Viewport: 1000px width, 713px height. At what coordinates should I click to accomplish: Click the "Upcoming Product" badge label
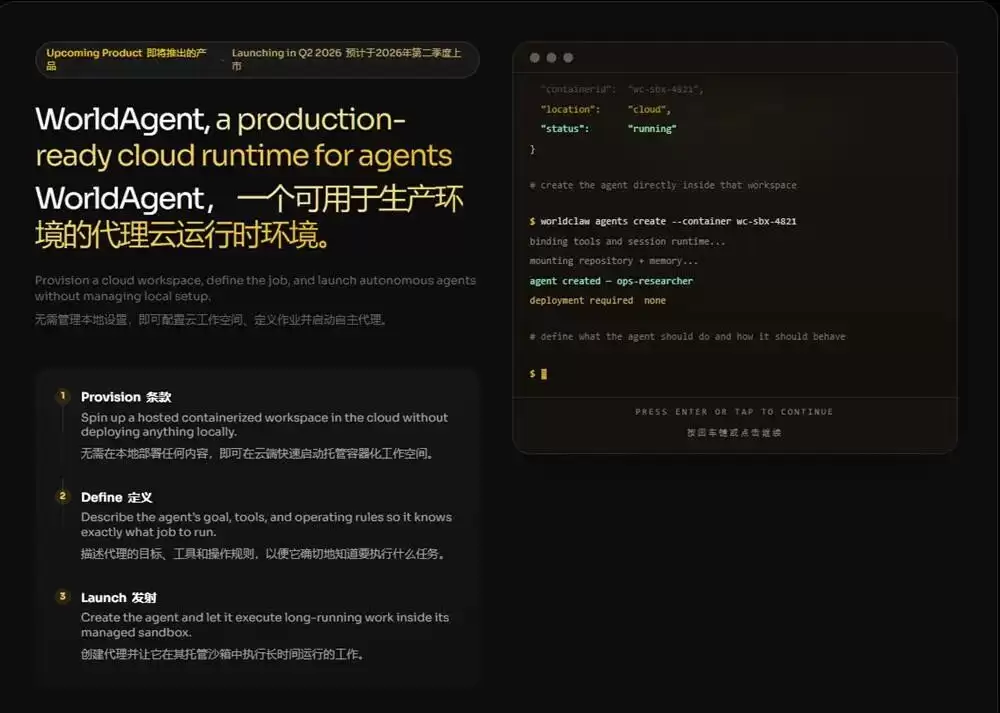(x=94, y=53)
